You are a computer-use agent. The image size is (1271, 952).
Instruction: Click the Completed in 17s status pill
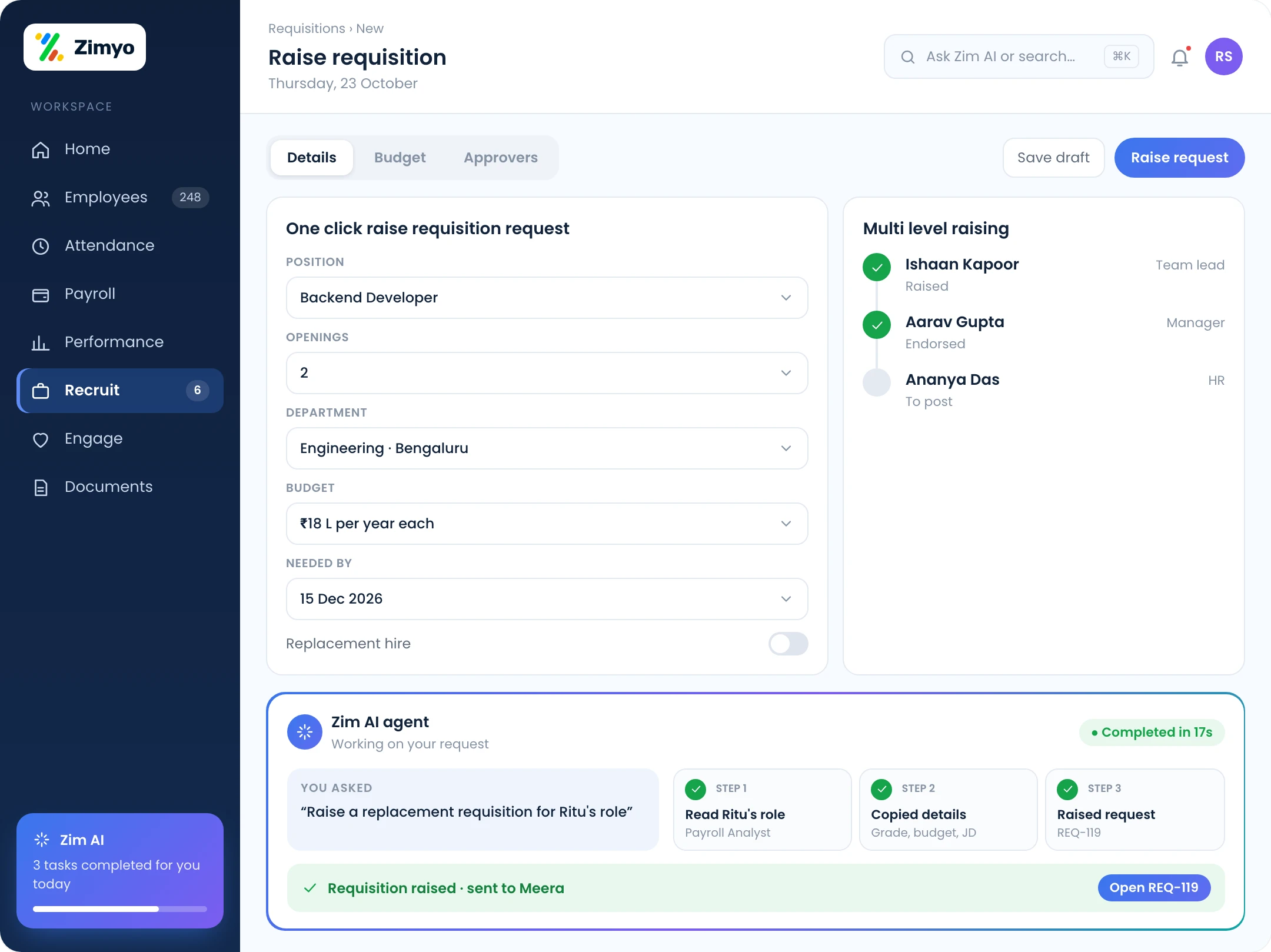[x=1152, y=733]
